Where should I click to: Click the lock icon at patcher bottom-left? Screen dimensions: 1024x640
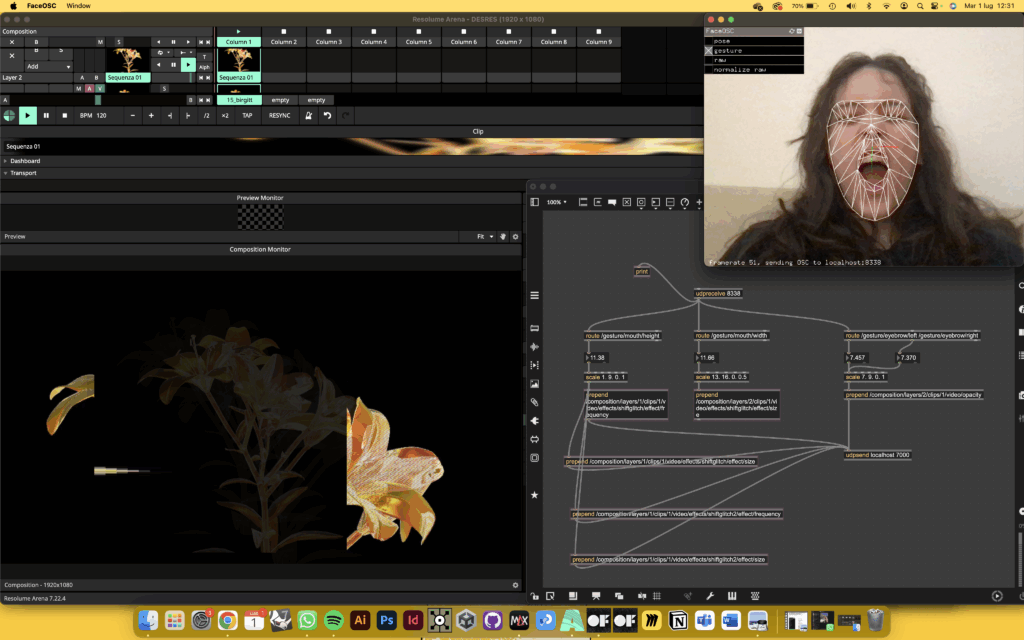(535, 596)
